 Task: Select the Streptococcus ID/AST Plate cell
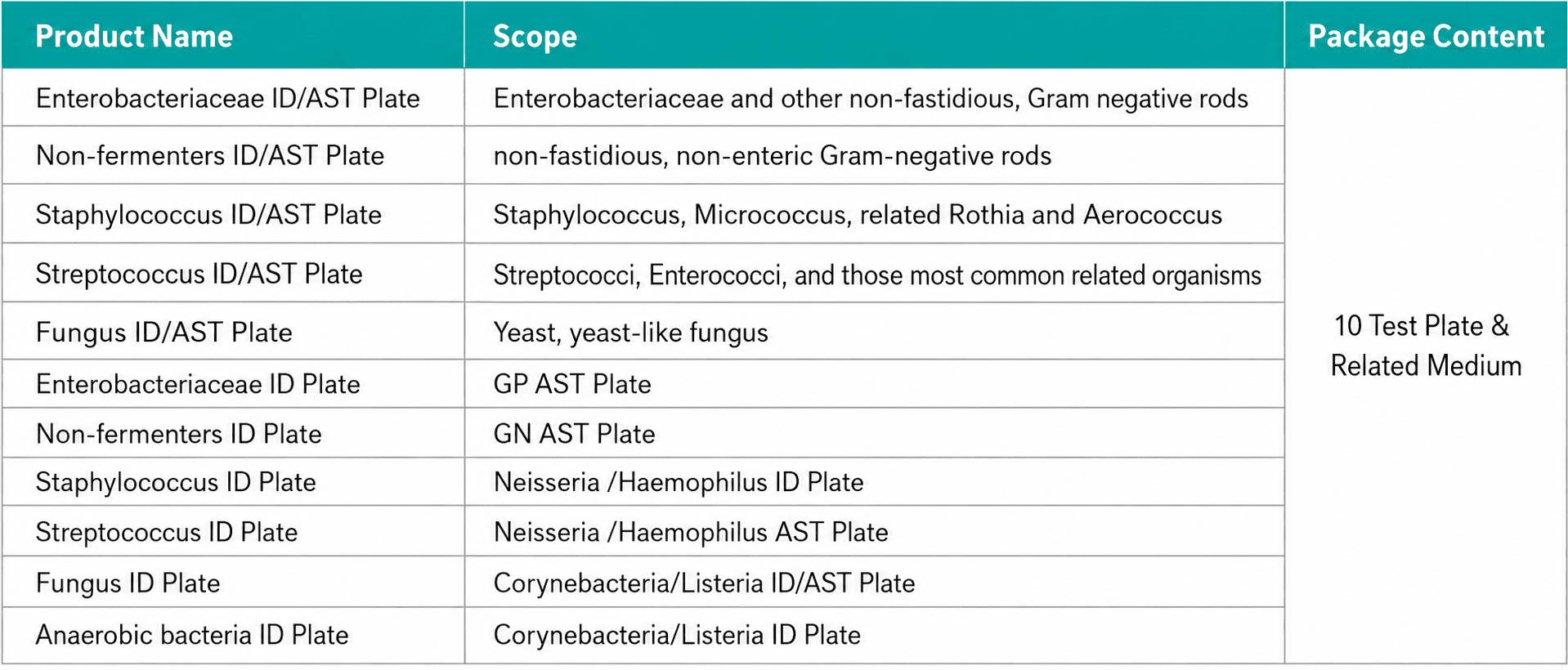[233, 273]
